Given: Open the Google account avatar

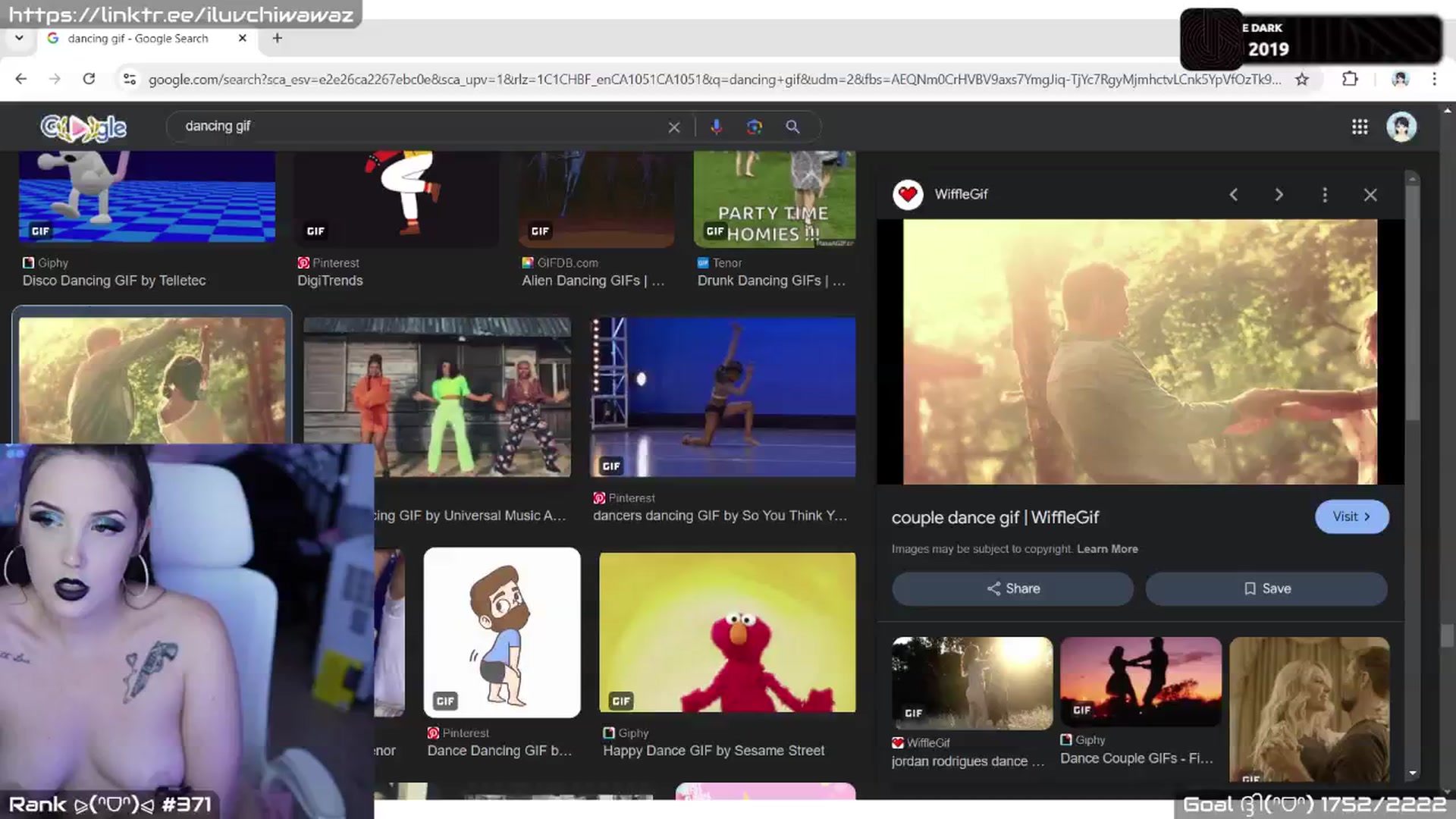Looking at the screenshot, I should click(x=1401, y=127).
